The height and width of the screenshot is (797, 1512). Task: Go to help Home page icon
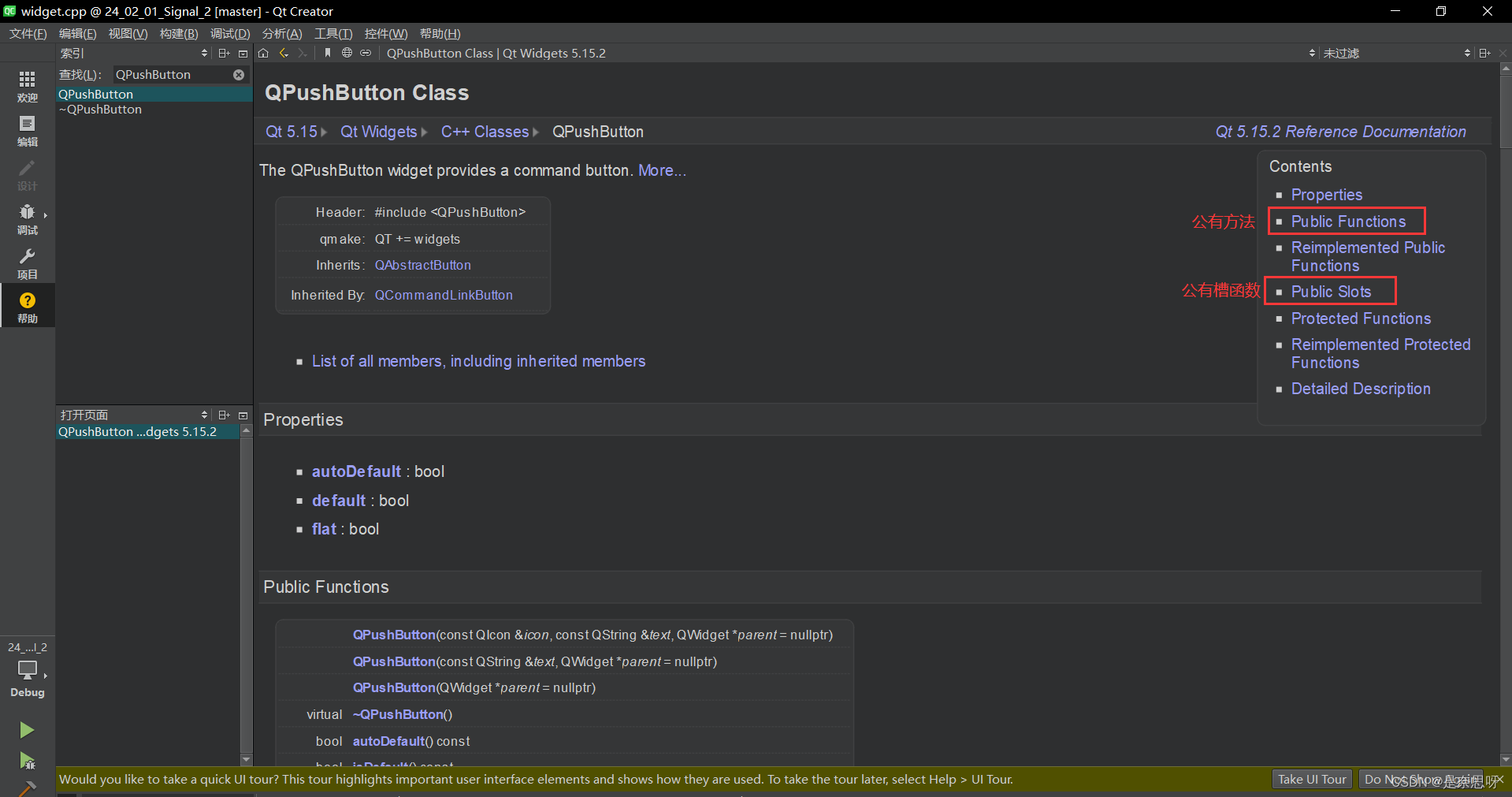[263, 53]
